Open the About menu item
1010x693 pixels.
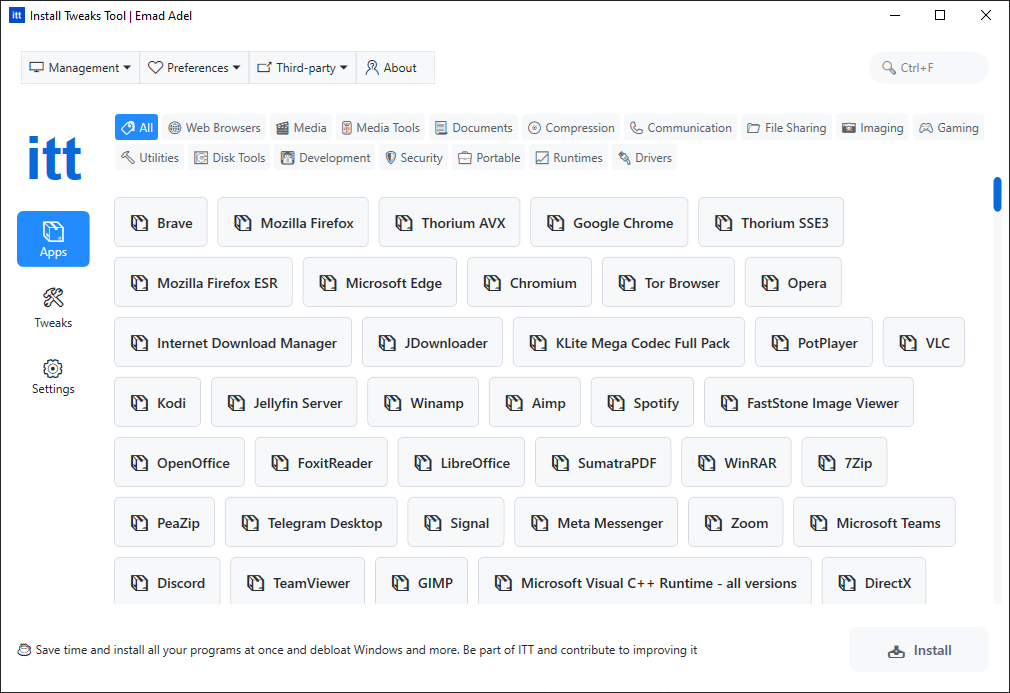391,68
